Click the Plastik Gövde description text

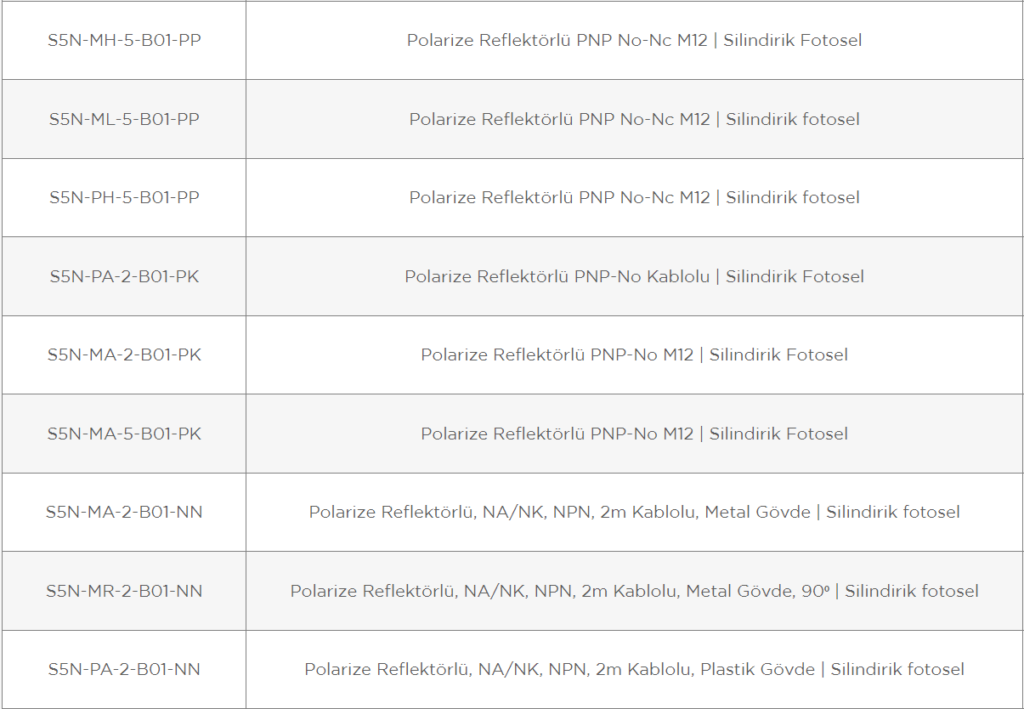[x=634, y=670]
